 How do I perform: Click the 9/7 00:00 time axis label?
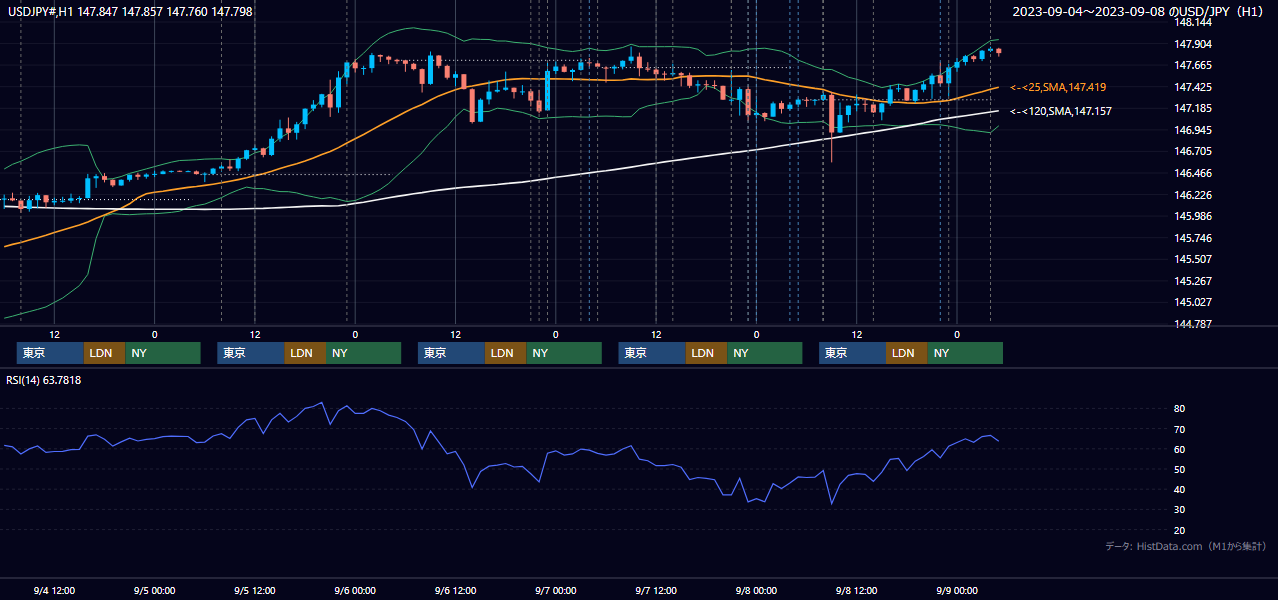(x=555, y=591)
